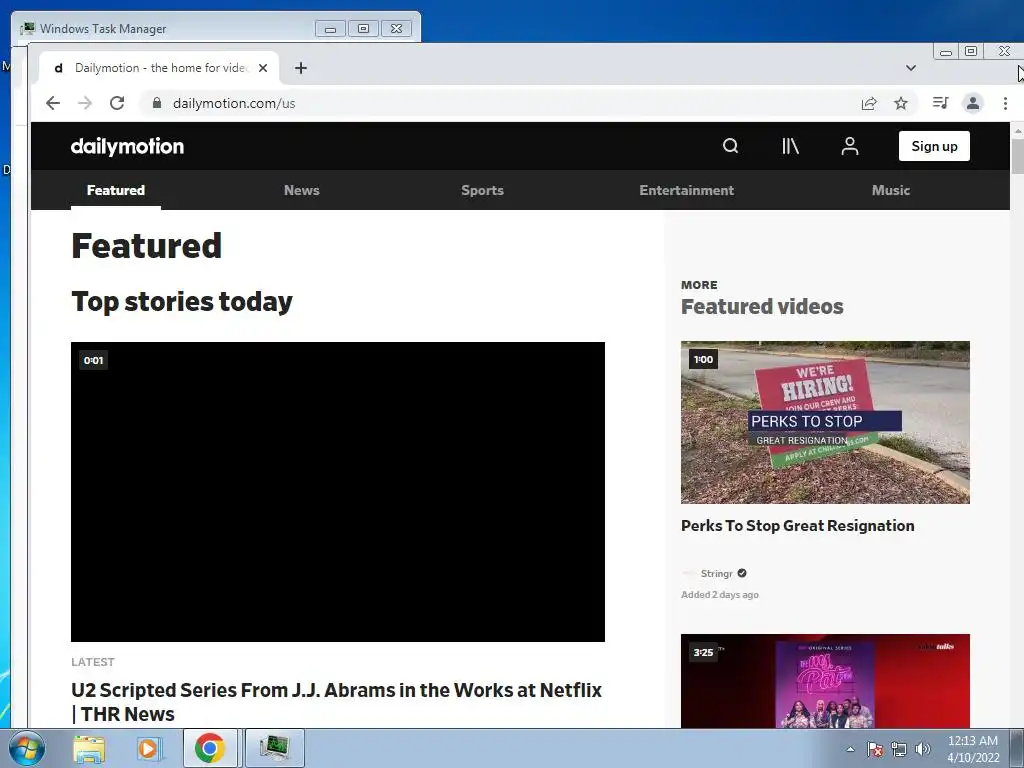Open Chrome three-dot menu
Screen dimensions: 1024x768
(1005, 103)
